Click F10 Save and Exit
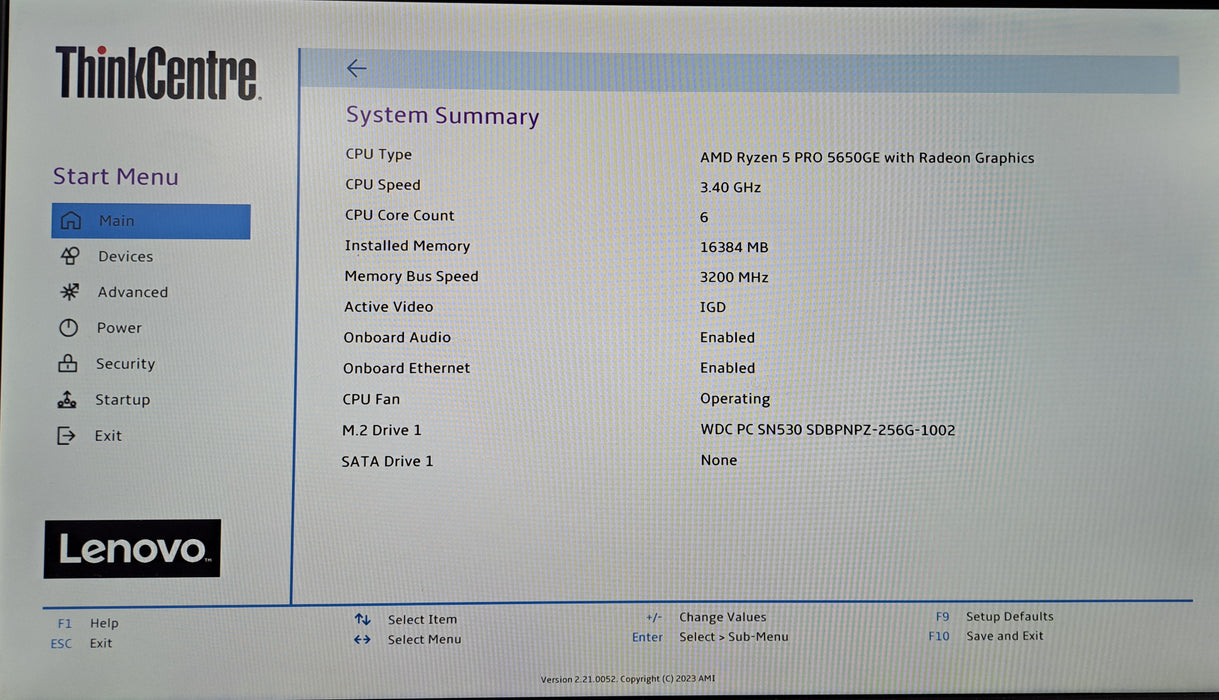This screenshot has height=700, width=1219. click(x=986, y=636)
